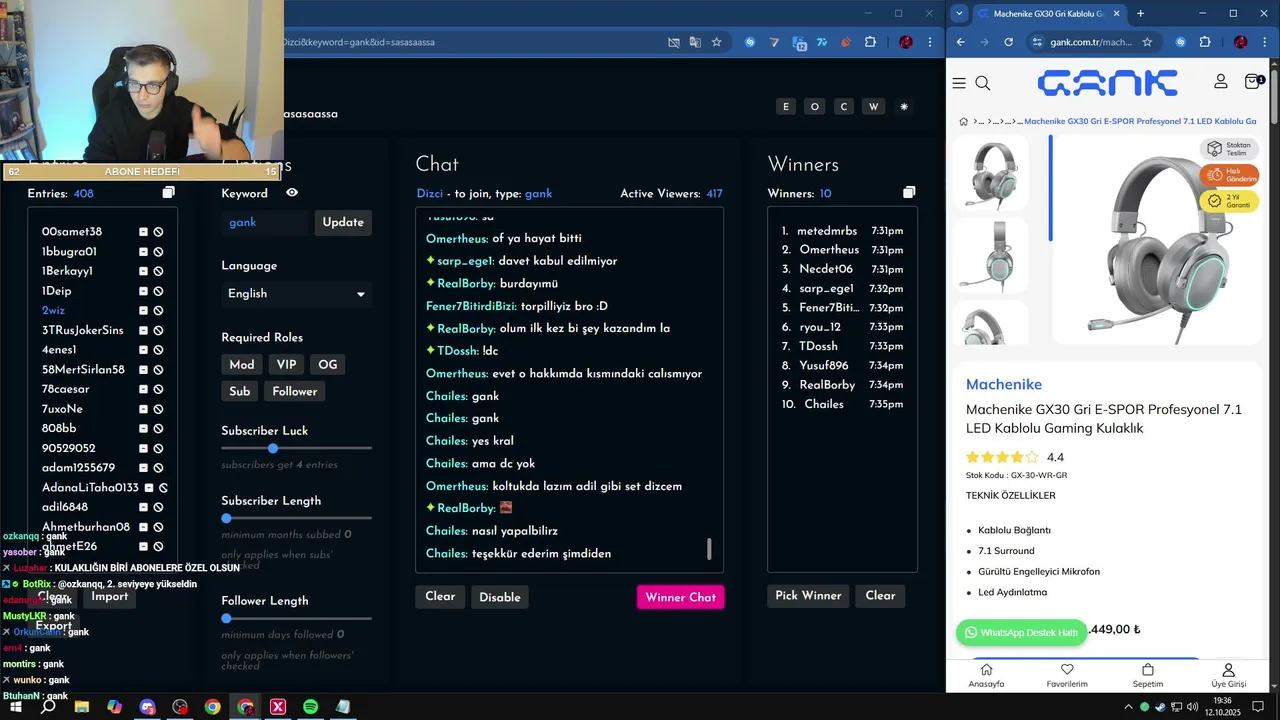Go to Anasayfa in the bottom nav
The height and width of the screenshot is (720, 1280).
pos(986,676)
